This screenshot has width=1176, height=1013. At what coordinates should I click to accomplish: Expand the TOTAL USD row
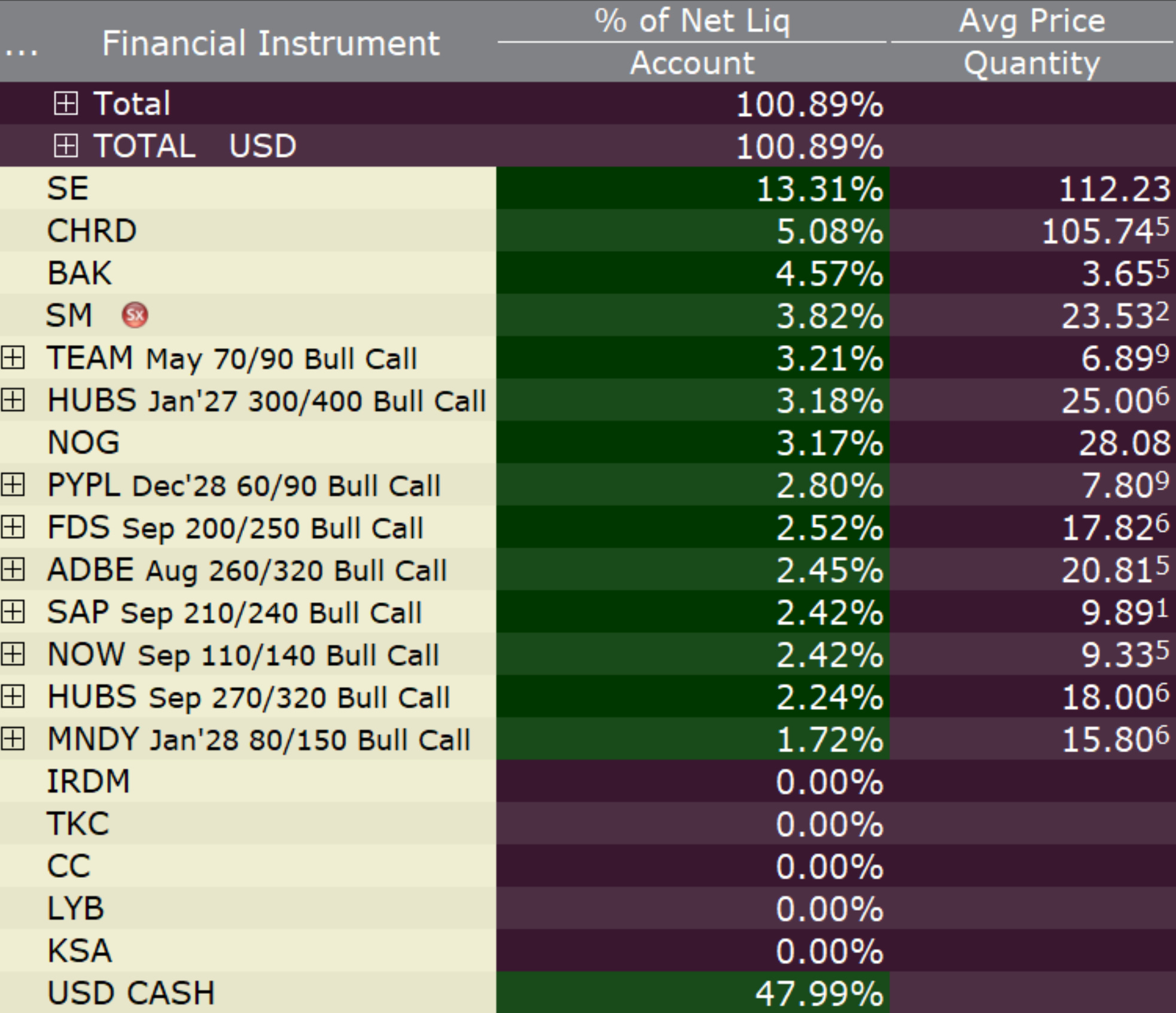coord(65,146)
